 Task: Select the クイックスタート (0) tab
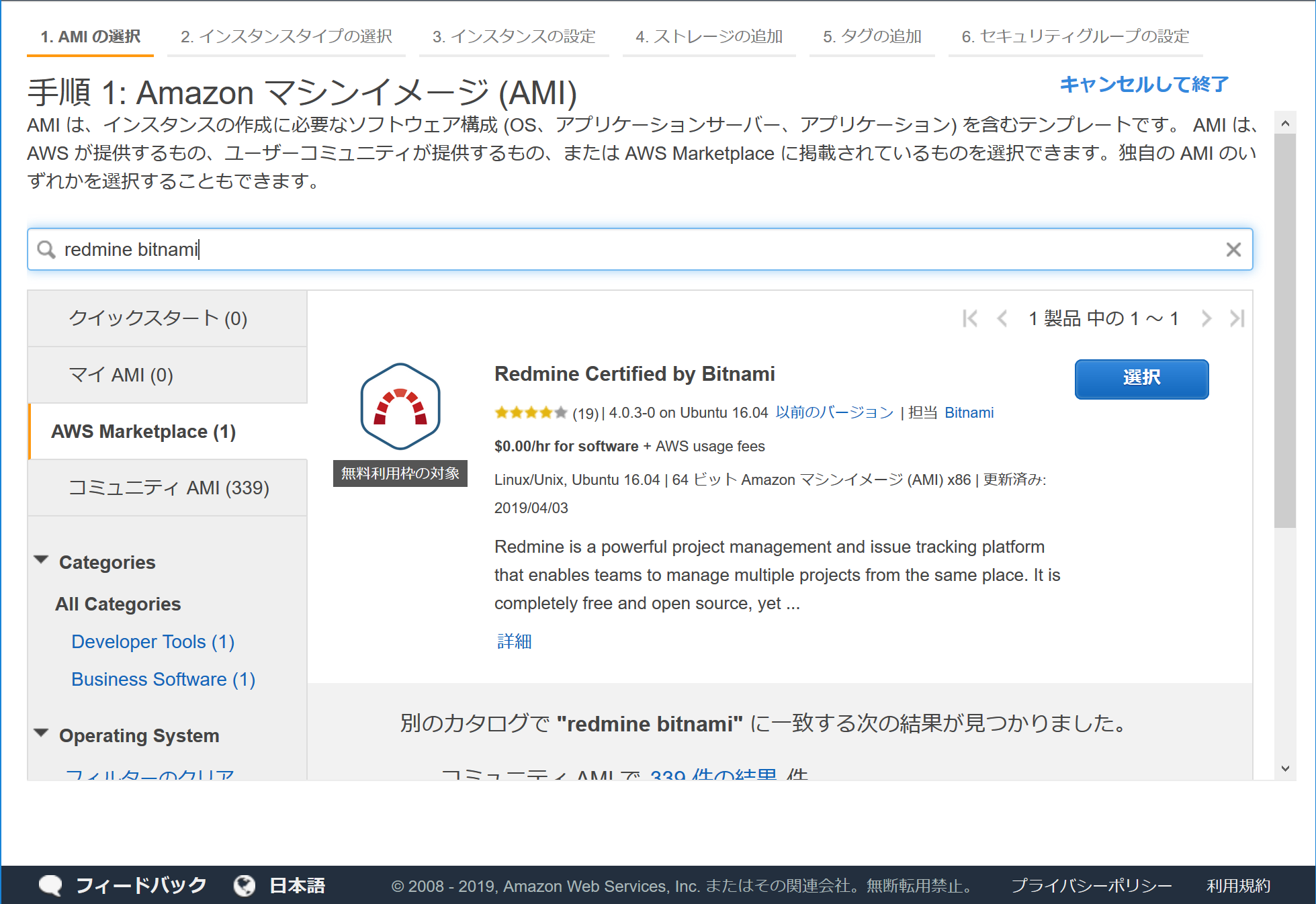click(167, 318)
